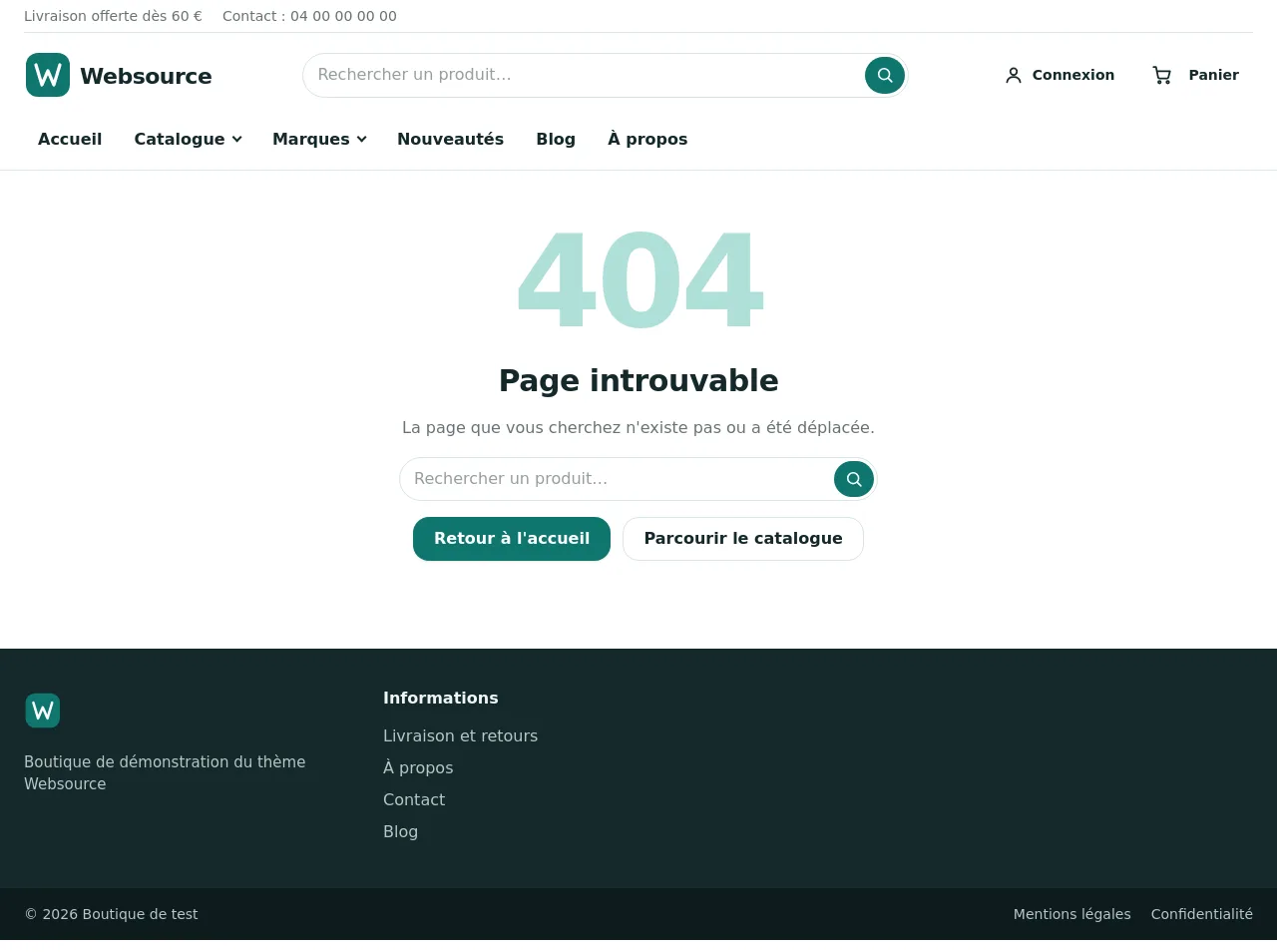
Task: Open the À propos footer link
Action: [418, 767]
